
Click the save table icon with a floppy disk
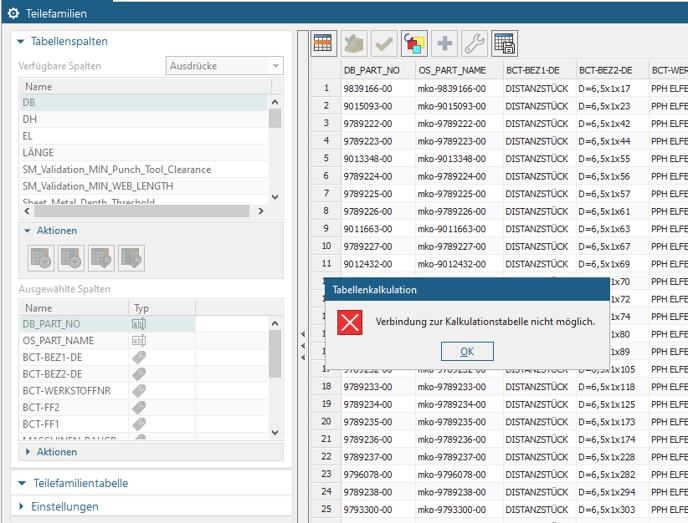505,43
